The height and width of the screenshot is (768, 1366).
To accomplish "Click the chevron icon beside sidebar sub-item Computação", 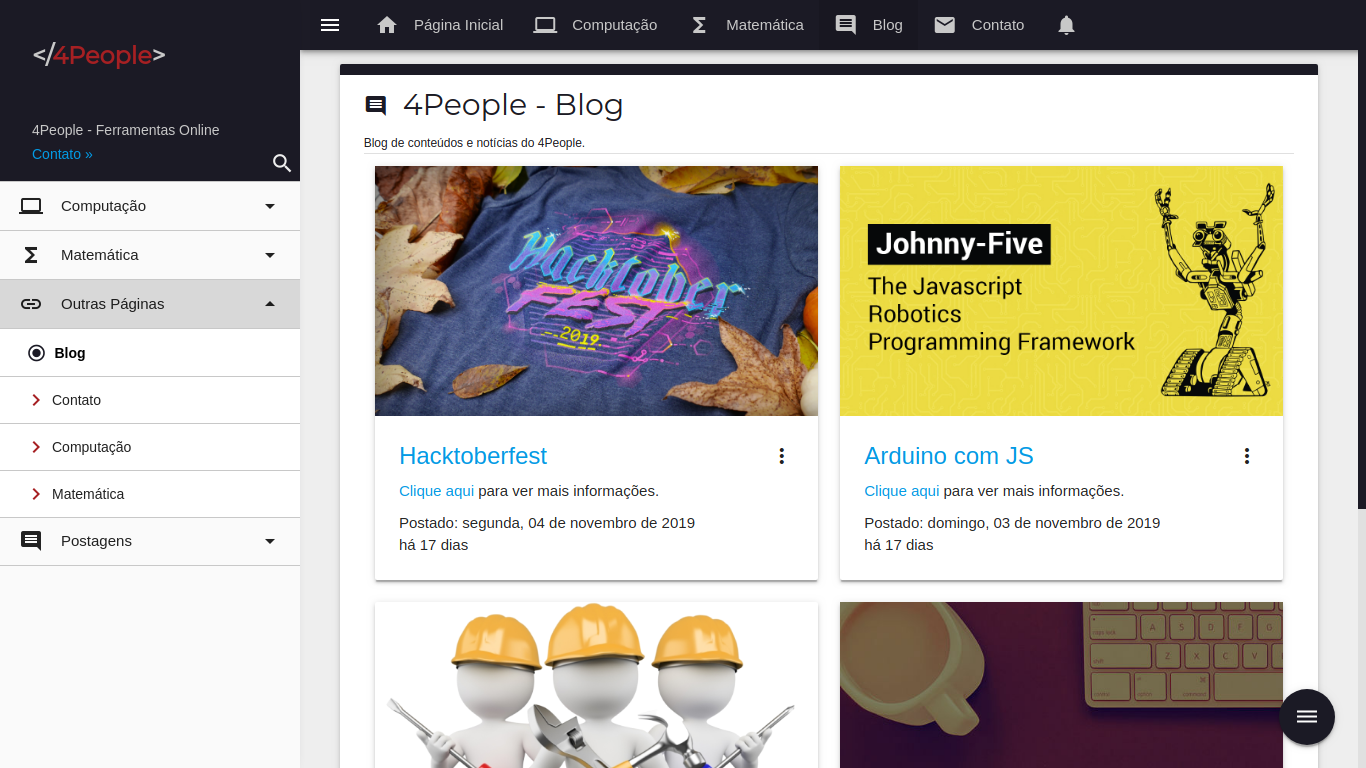I will [x=36, y=447].
